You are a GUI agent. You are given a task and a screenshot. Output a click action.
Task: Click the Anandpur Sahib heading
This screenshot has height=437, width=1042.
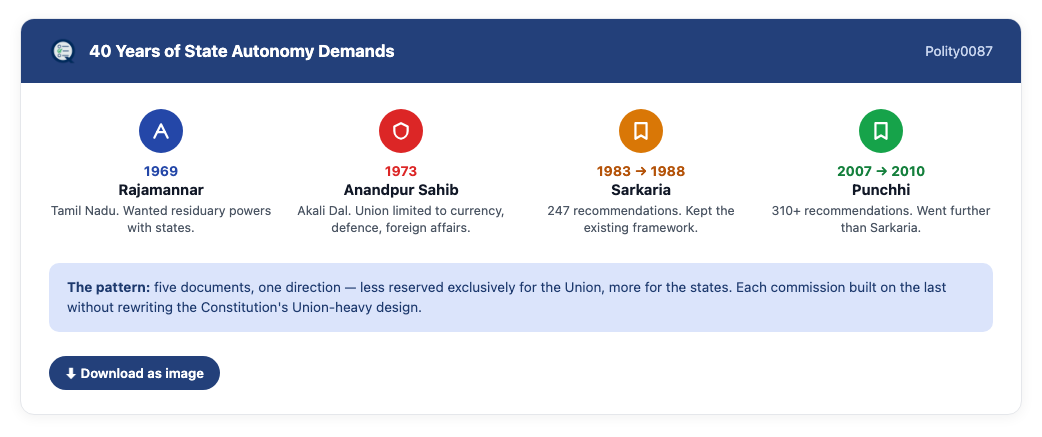(401, 191)
